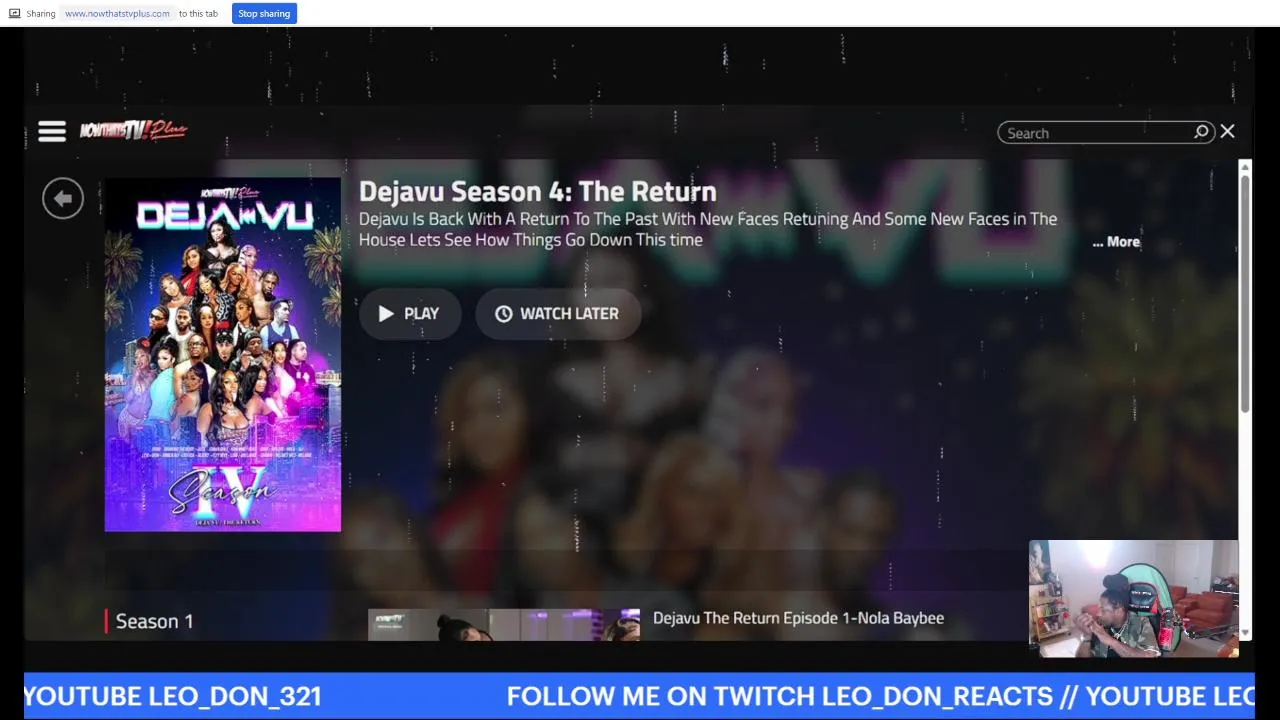1280x720 pixels.
Task: Open Dejavu The Return Episode 1-Nola Baybee title
Action: pyautogui.click(x=798, y=618)
